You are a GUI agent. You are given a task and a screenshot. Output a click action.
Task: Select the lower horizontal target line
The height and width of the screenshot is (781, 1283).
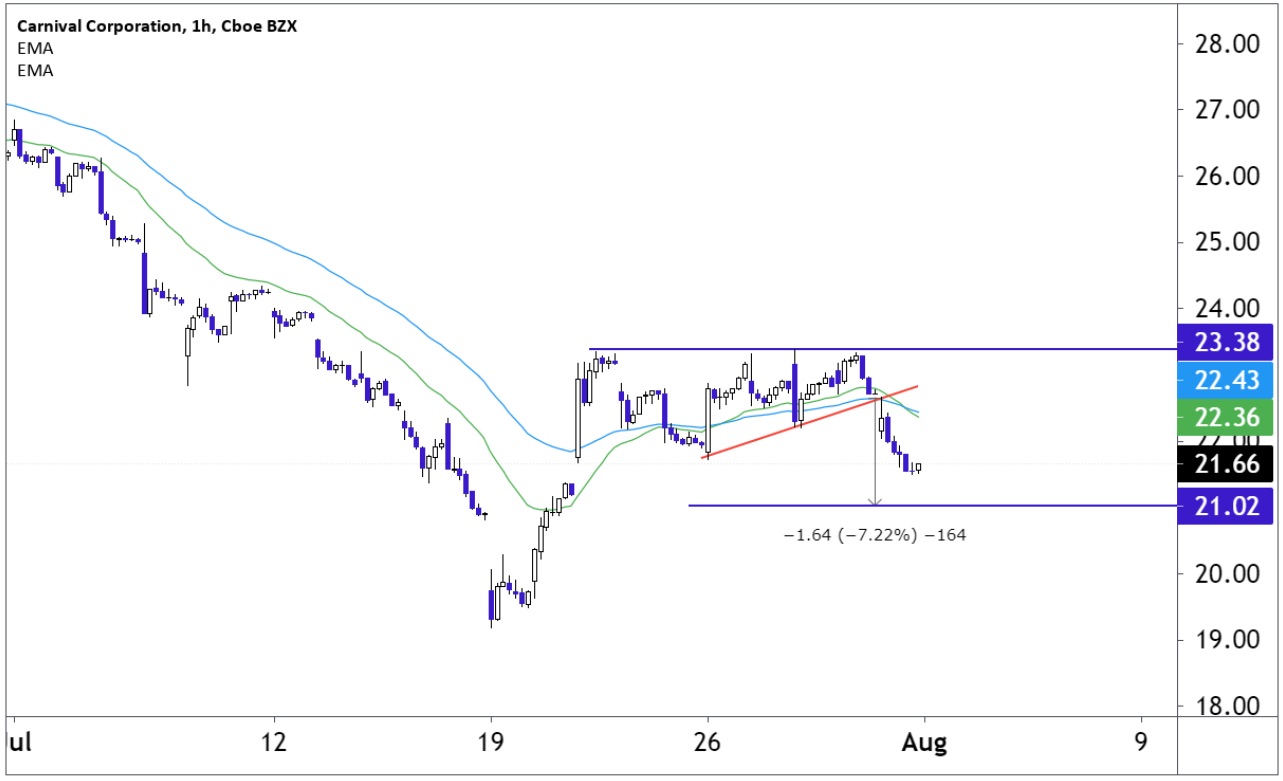(x=933, y=505)
